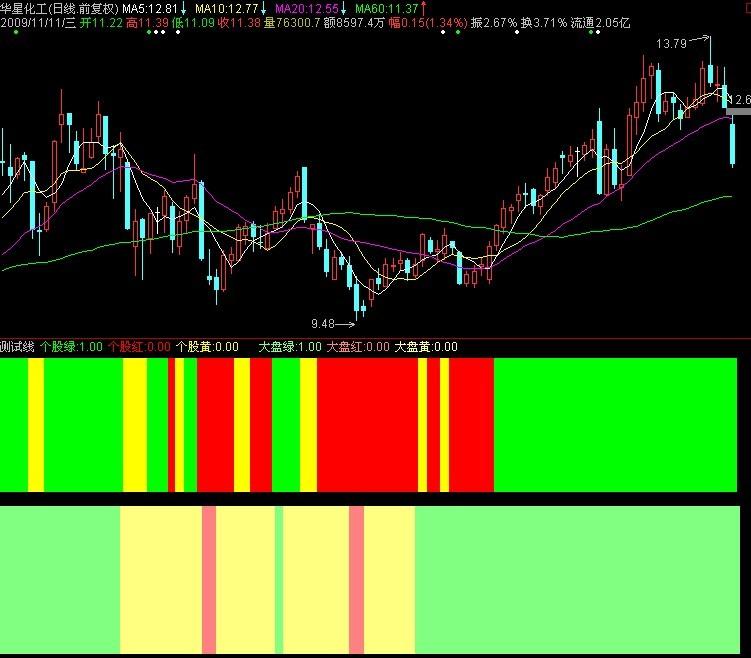Click the thin green stripe in lower band
This screenshot has height=658, width=751.
click(x=279, y=580)
